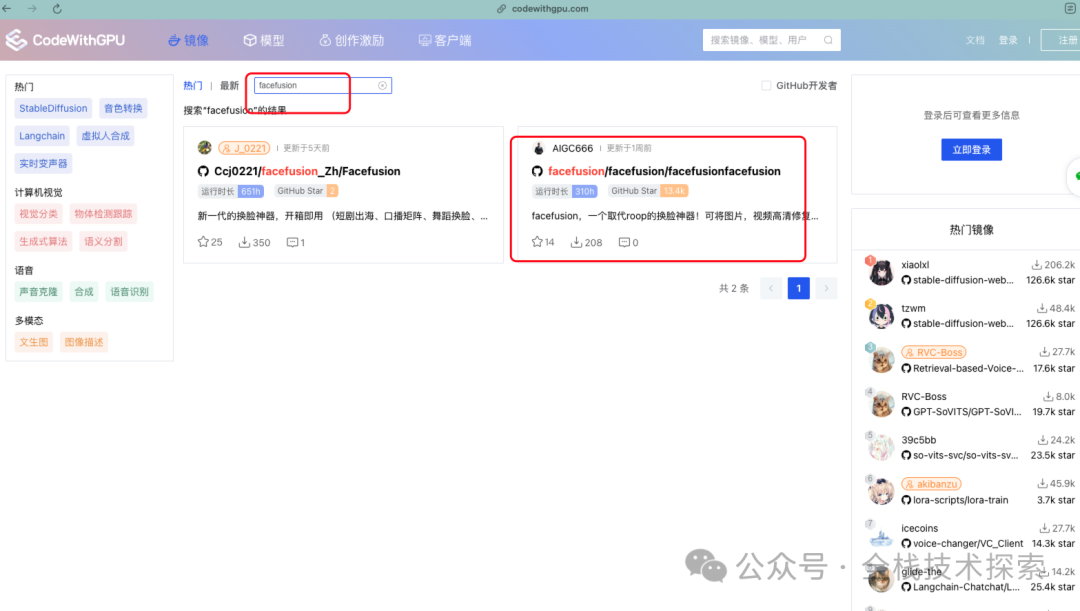Image resolution: width=1080 pixels, height=611 pixels.
Task: Click 文档 link in header
Action: click(x=975, y=40)
